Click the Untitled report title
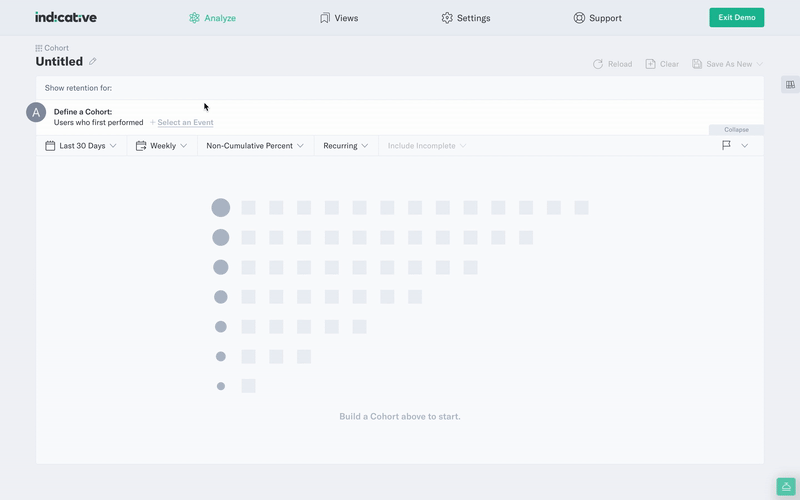The height and width of the screenshot is (500, 800). (59, 61)
